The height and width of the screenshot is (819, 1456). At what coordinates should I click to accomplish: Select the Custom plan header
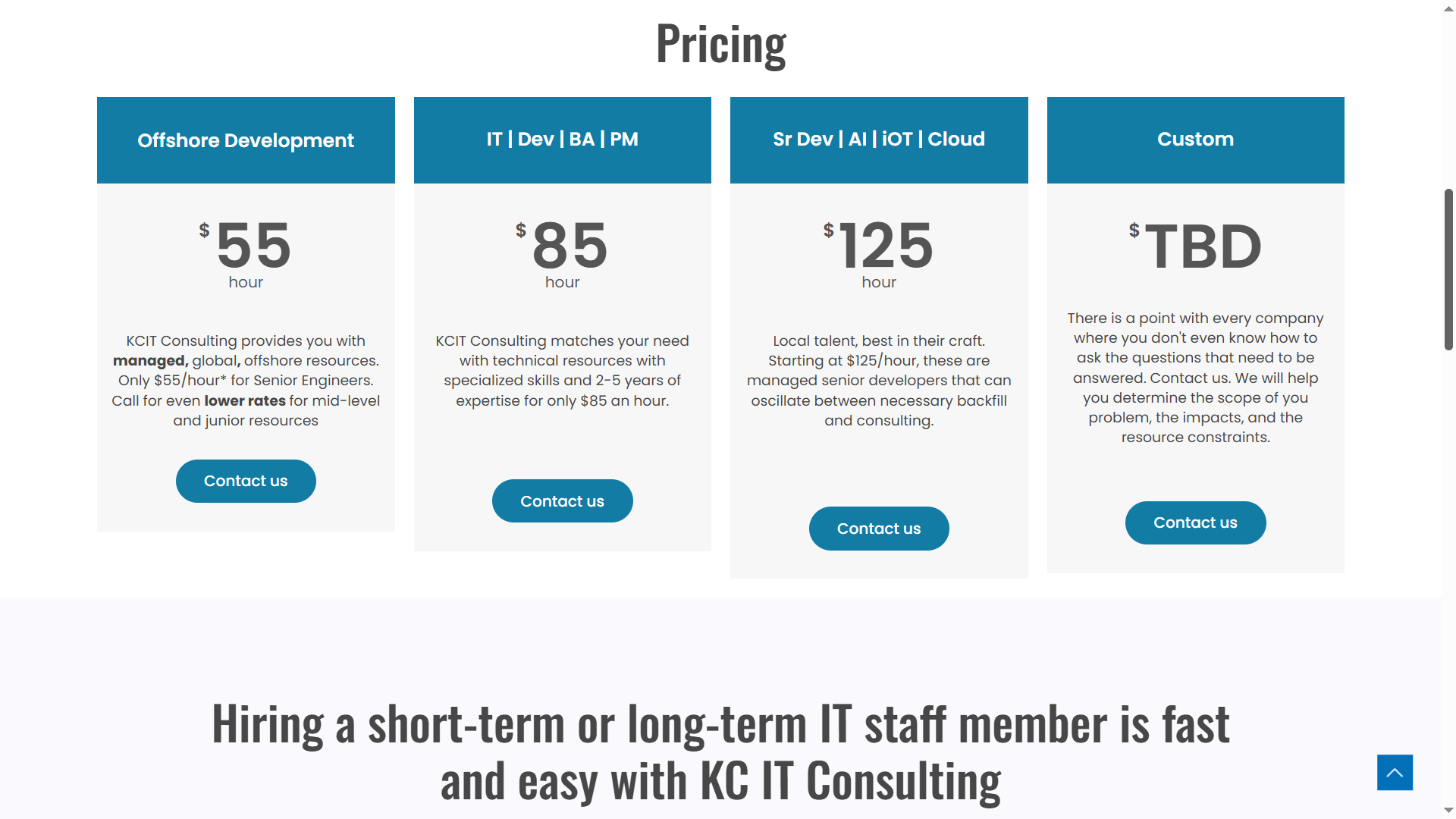[1195, 140]
